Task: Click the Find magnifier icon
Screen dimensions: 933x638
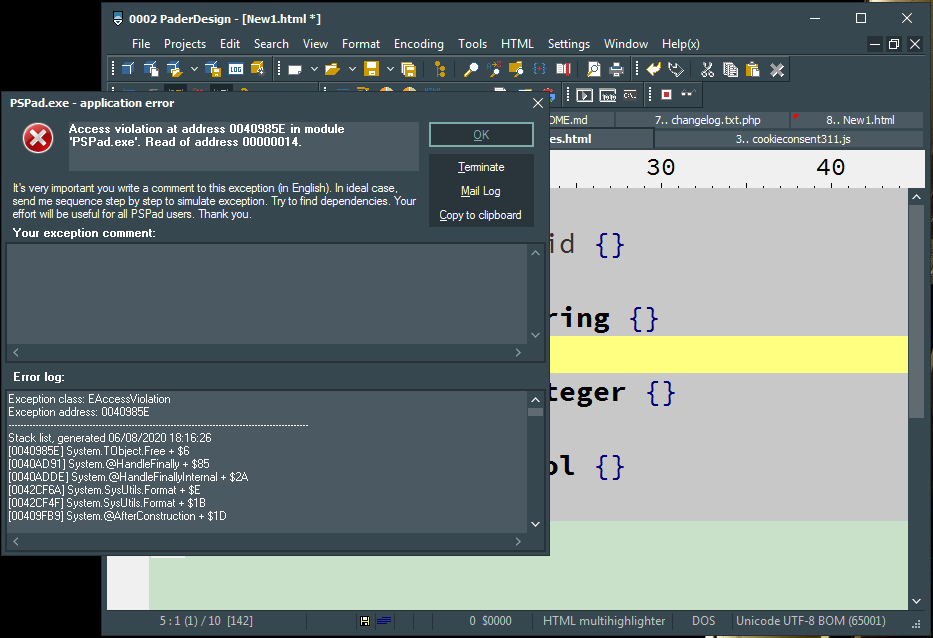Action: [x=471, y=69]
